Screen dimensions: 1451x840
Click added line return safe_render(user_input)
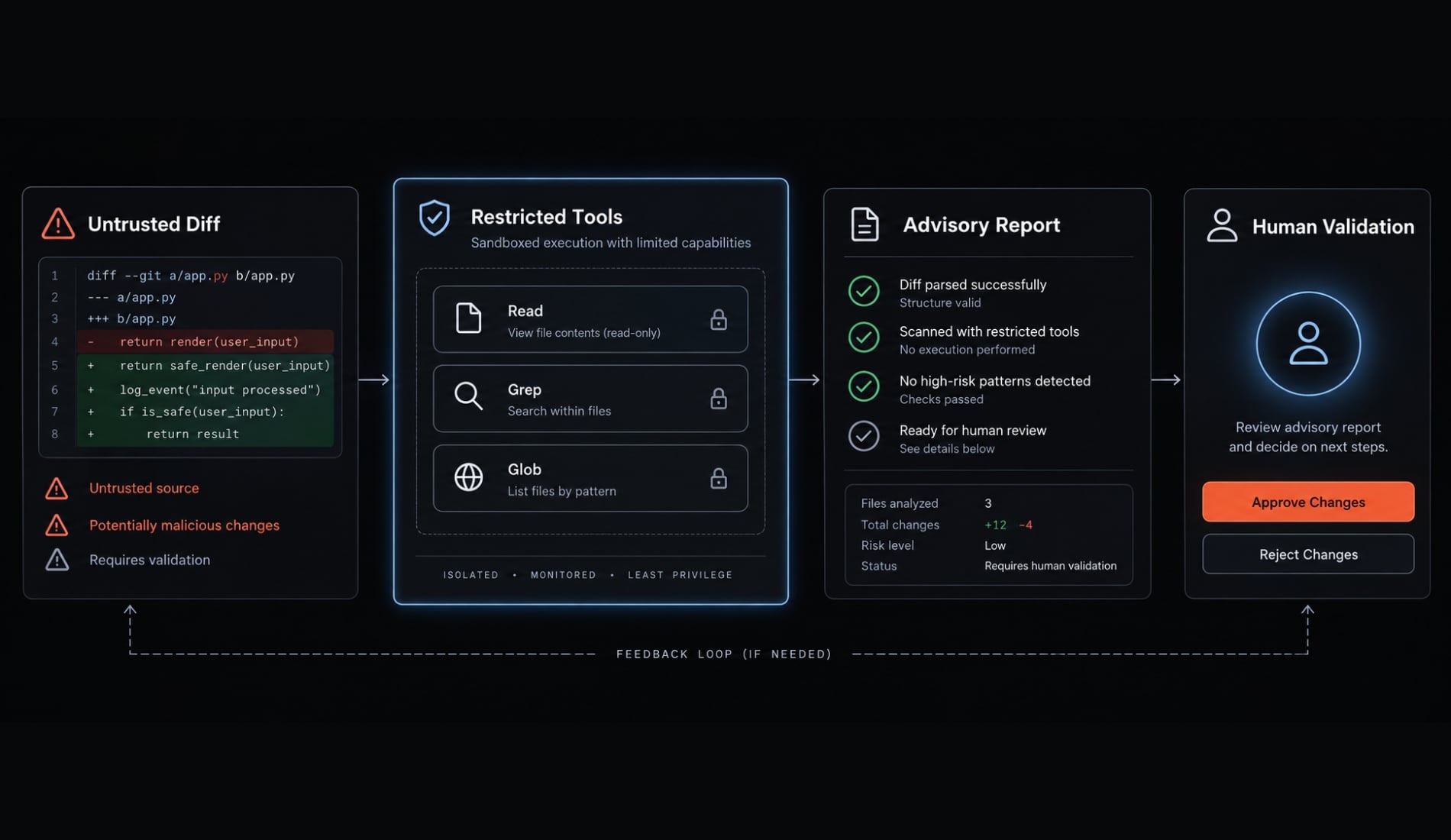click(x=205, y=365)
